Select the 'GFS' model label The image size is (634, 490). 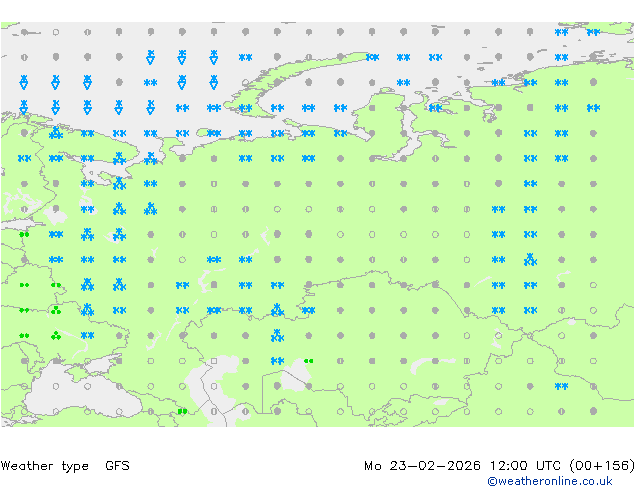pos(117,466)
